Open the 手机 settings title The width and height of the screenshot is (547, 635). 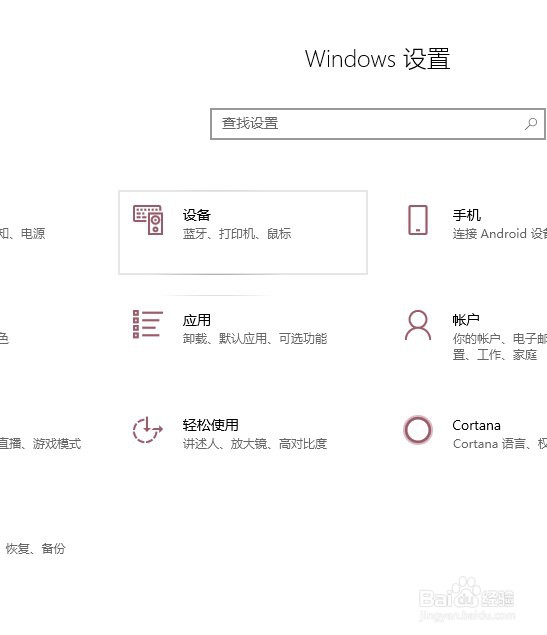(x=466, y=215)
